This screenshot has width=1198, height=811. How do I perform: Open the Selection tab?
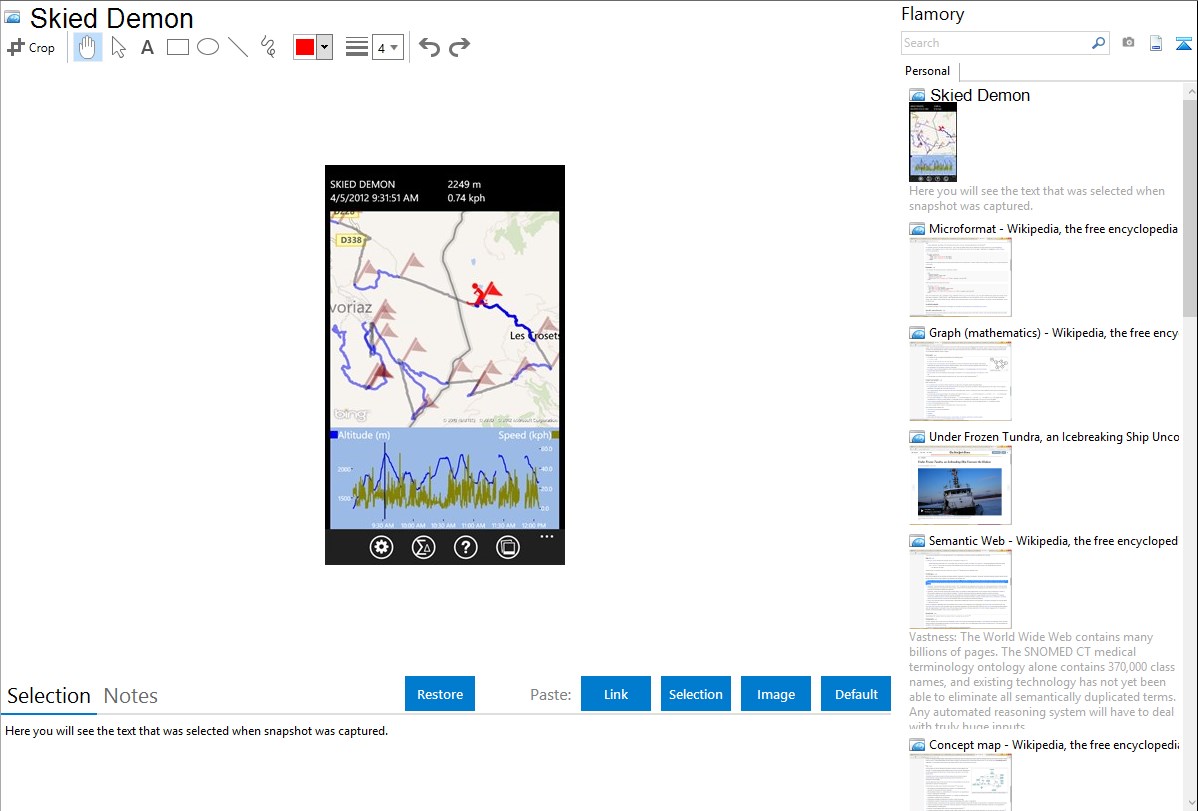click(x=49, y=696)
